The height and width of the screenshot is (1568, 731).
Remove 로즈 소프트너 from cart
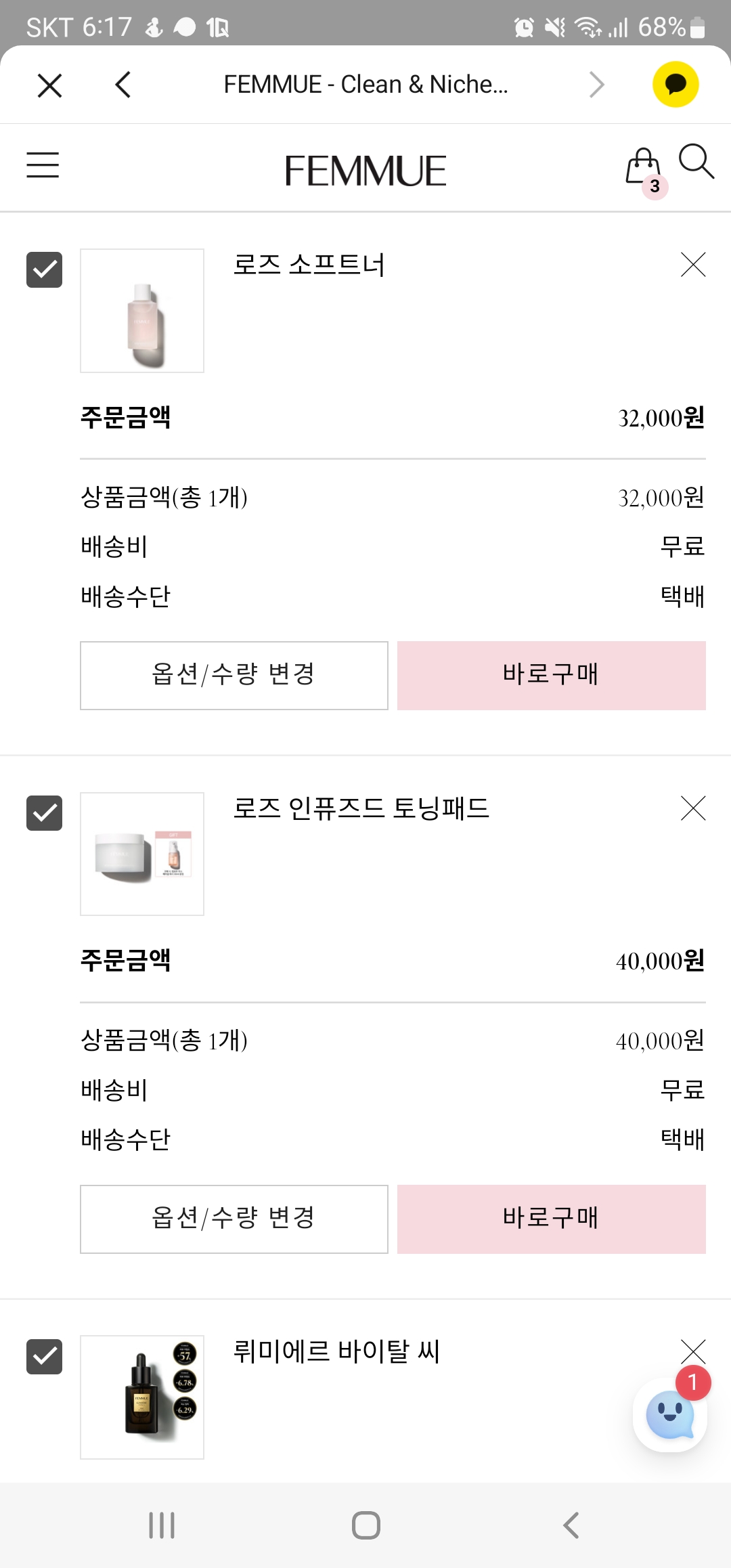click(x=693, y=265)
